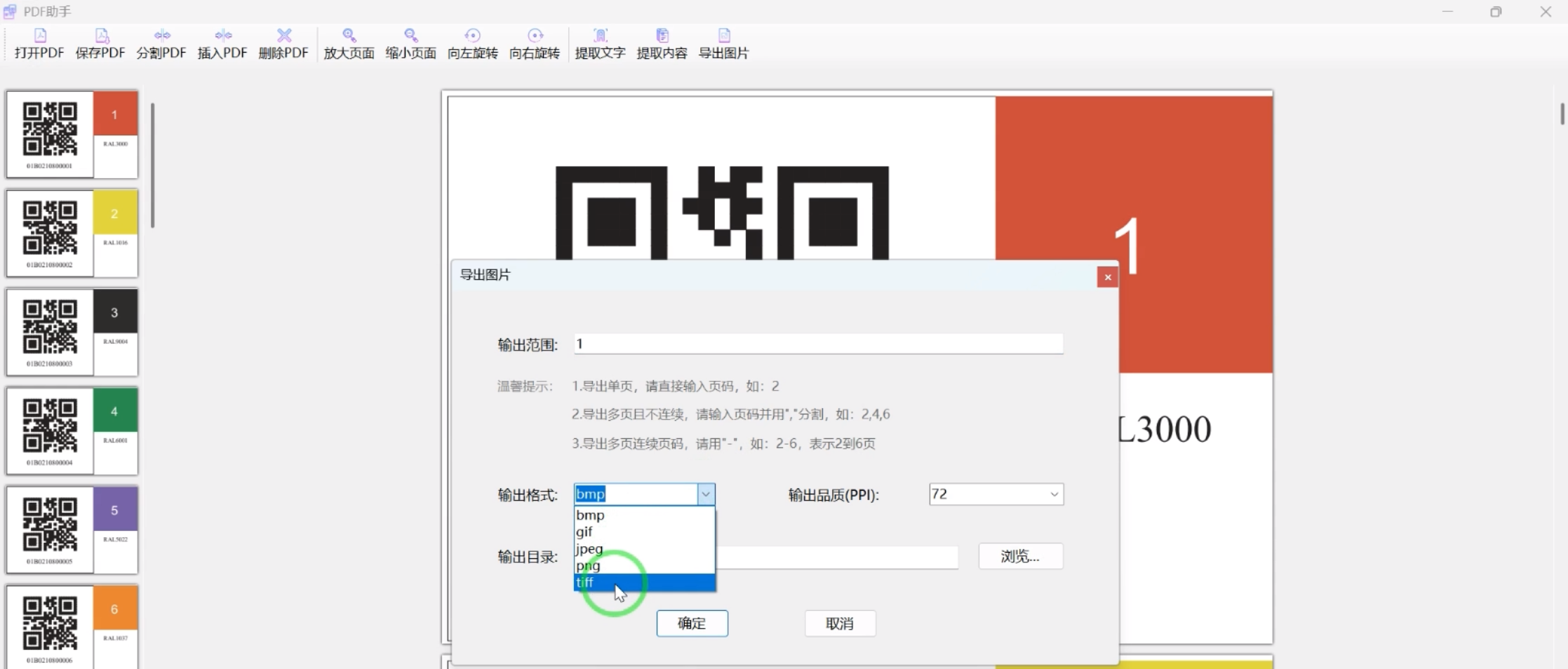The width and height of the screenshot is (1568, 669).
Task: Select page 3 thumbnail (black)
Action: tap(72, 332)
